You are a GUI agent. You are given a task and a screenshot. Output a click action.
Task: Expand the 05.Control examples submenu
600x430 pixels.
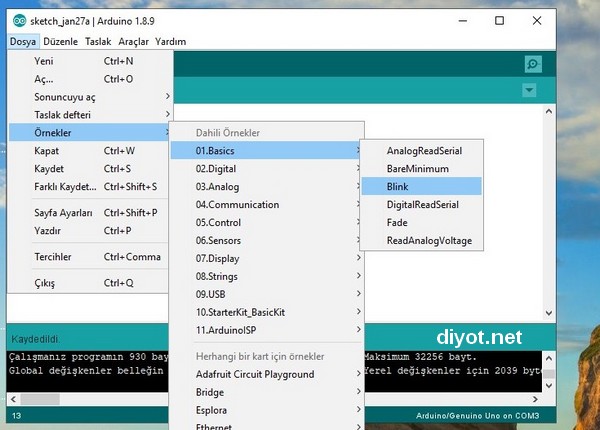[266, 223]
